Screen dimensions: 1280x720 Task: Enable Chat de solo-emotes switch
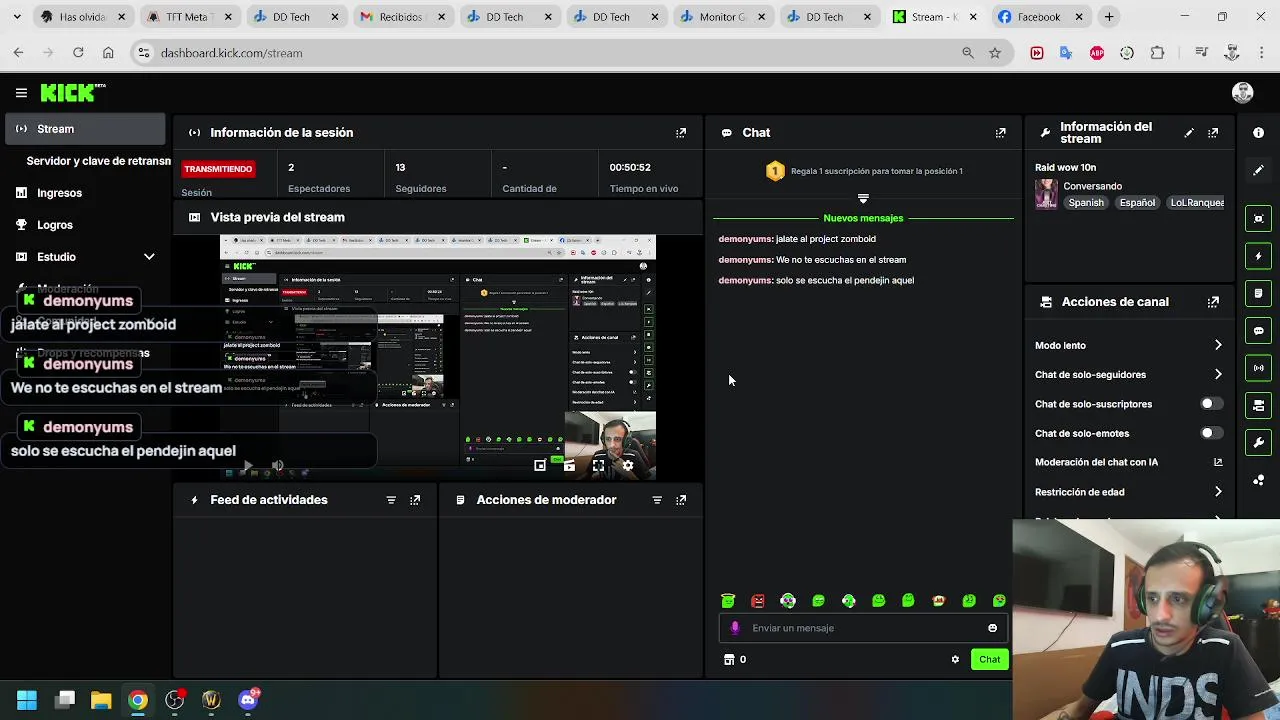1211,433
